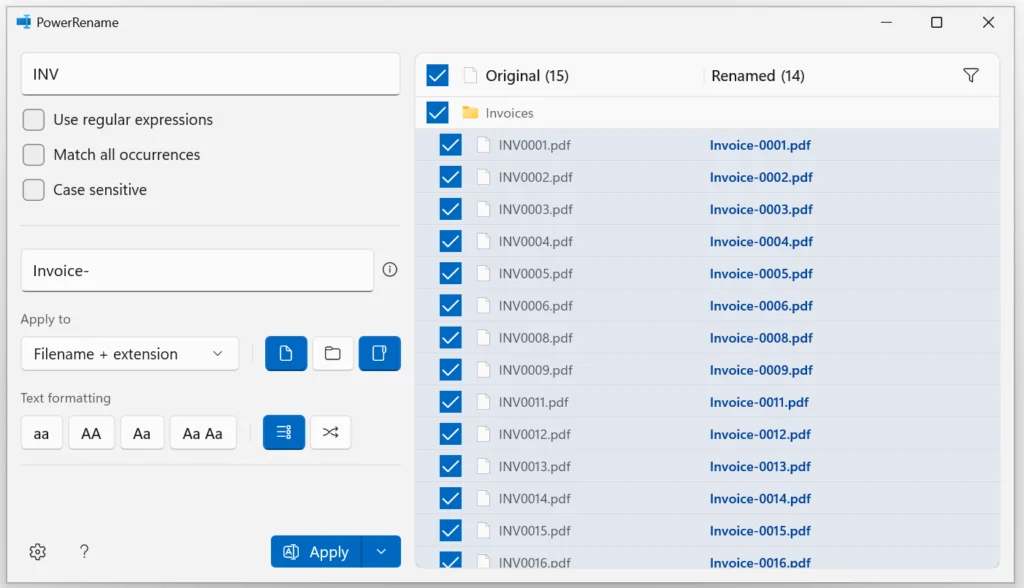Image resolution: width=1024 pixels, height=588 pixels.
Task: Select the INV0004.pdf file name
Action: (x=536, y=242)
